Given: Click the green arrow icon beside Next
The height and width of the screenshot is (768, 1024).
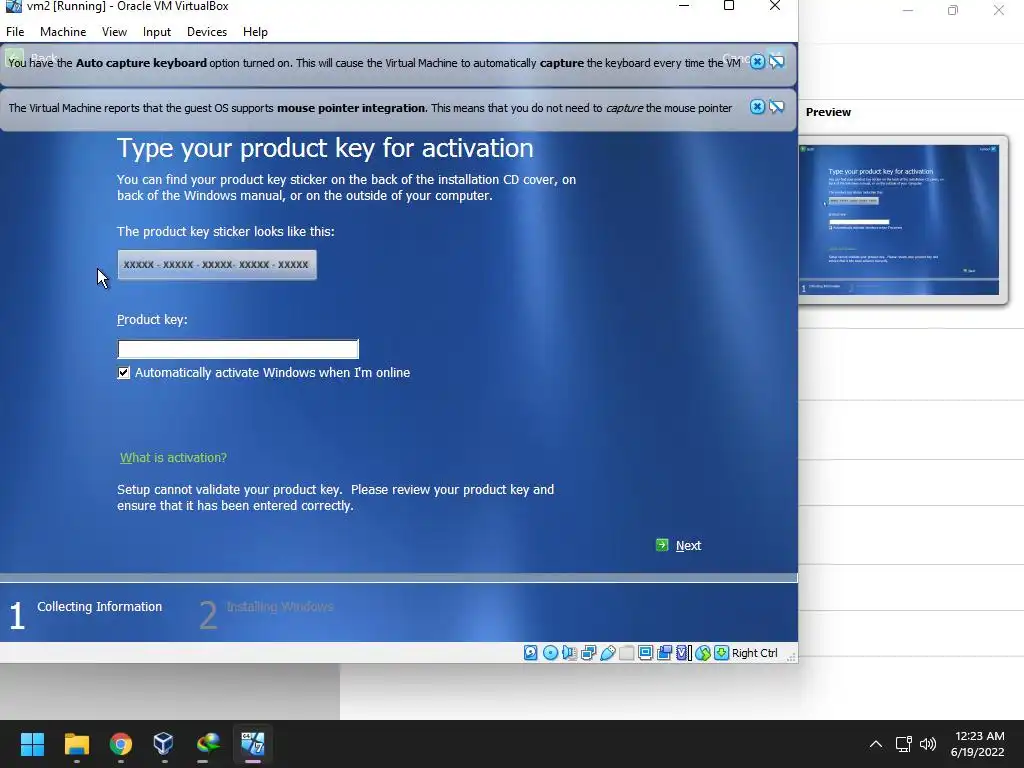Looking at the screenshot, I should tap(662, 545).
